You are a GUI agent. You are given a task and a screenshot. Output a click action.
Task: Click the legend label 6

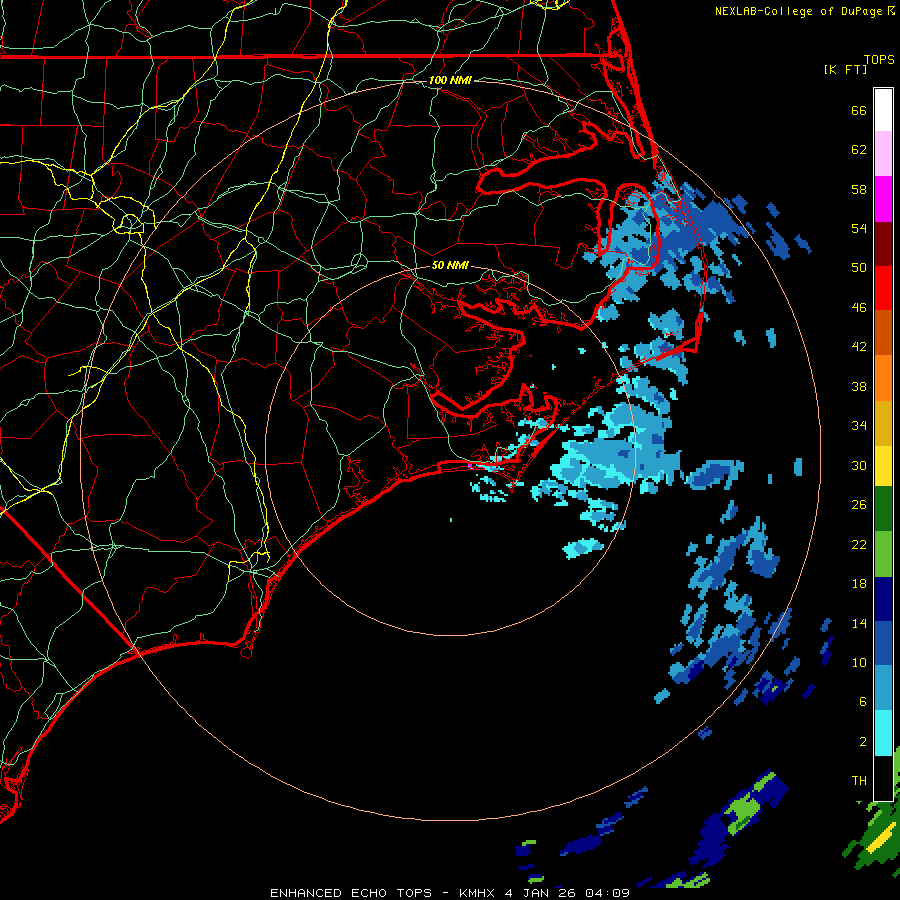point(863,702)
